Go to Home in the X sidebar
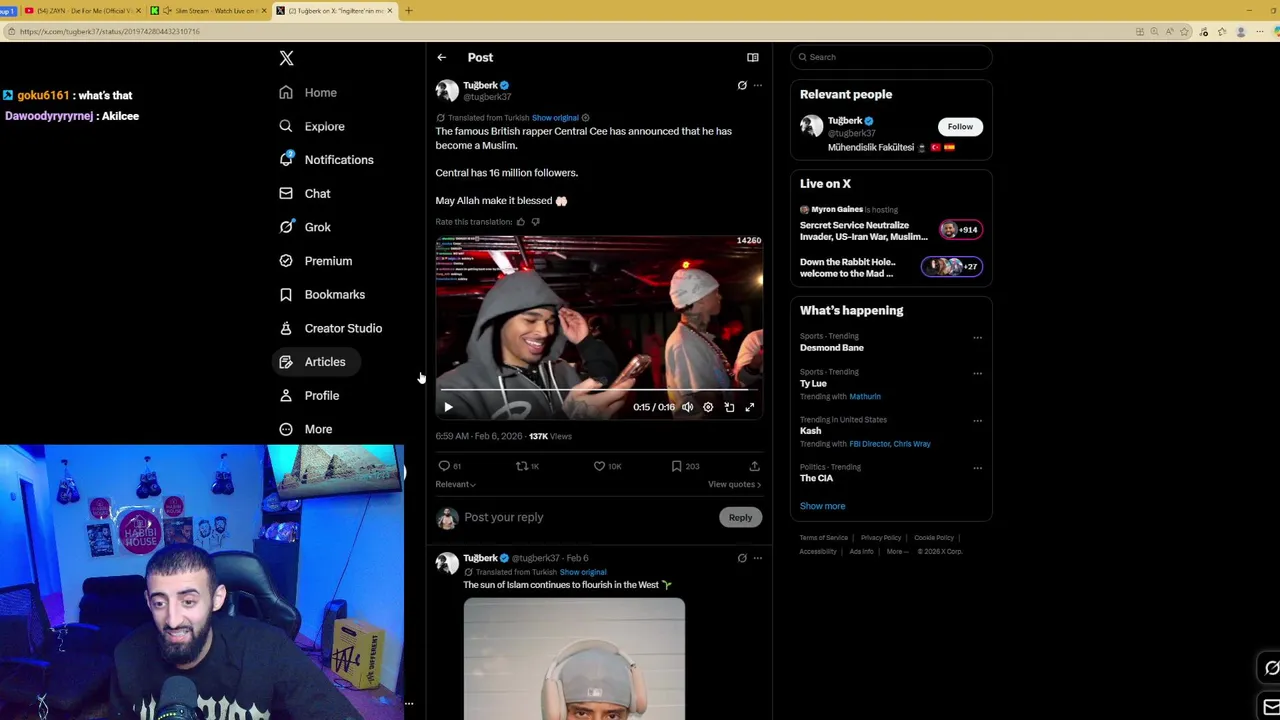Image resolution: width=1280 pixels, height=720 pixels. 308,92
